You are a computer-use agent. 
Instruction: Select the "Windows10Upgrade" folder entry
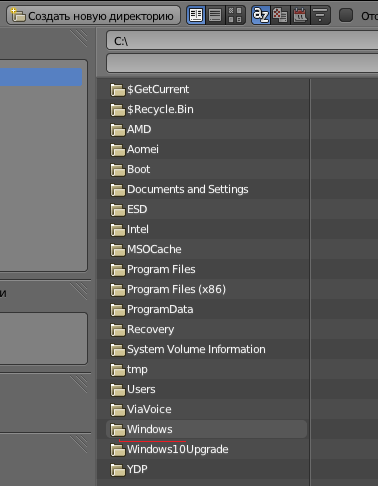[x=178, y=449]
